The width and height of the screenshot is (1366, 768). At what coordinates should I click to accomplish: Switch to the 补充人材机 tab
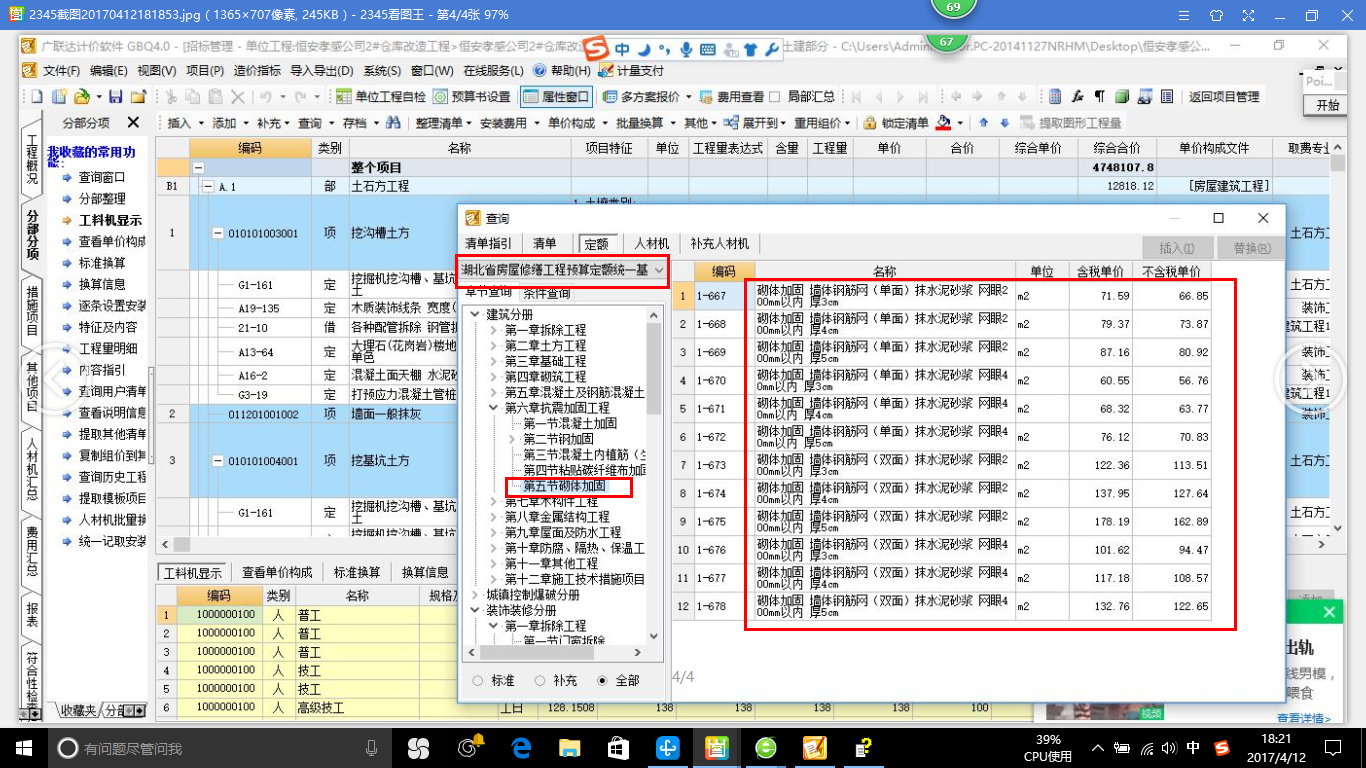[720, 243]
